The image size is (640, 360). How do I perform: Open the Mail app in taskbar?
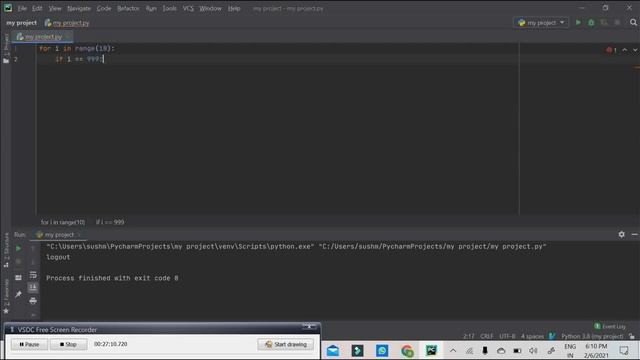tap(333, 351)
